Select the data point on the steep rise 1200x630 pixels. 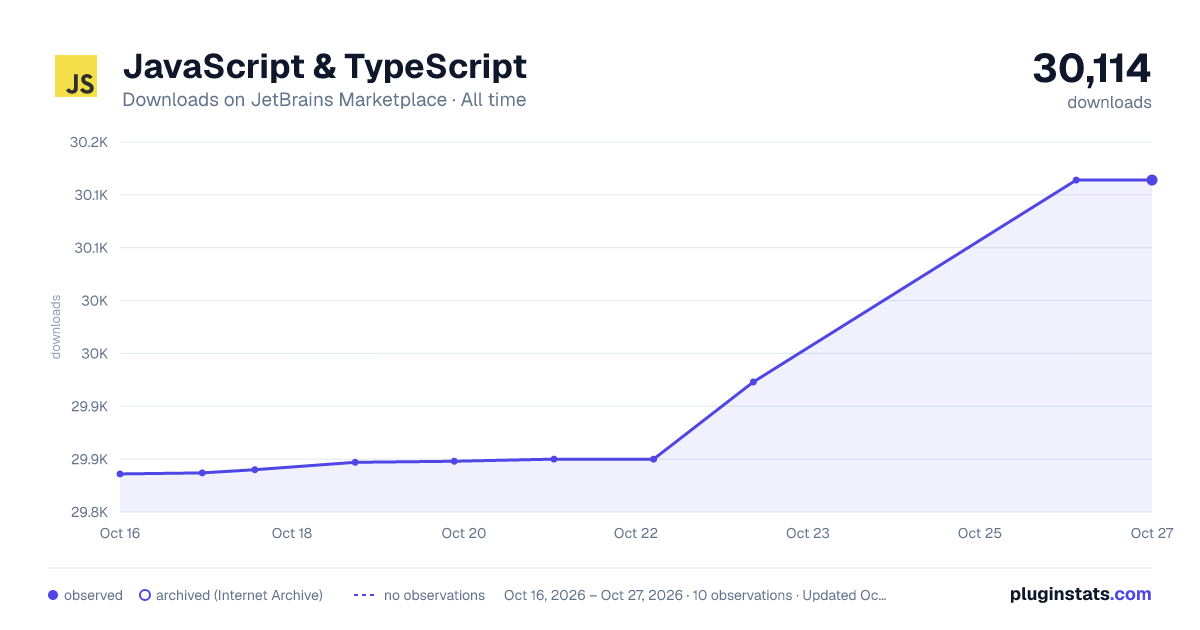coord(753,382)
